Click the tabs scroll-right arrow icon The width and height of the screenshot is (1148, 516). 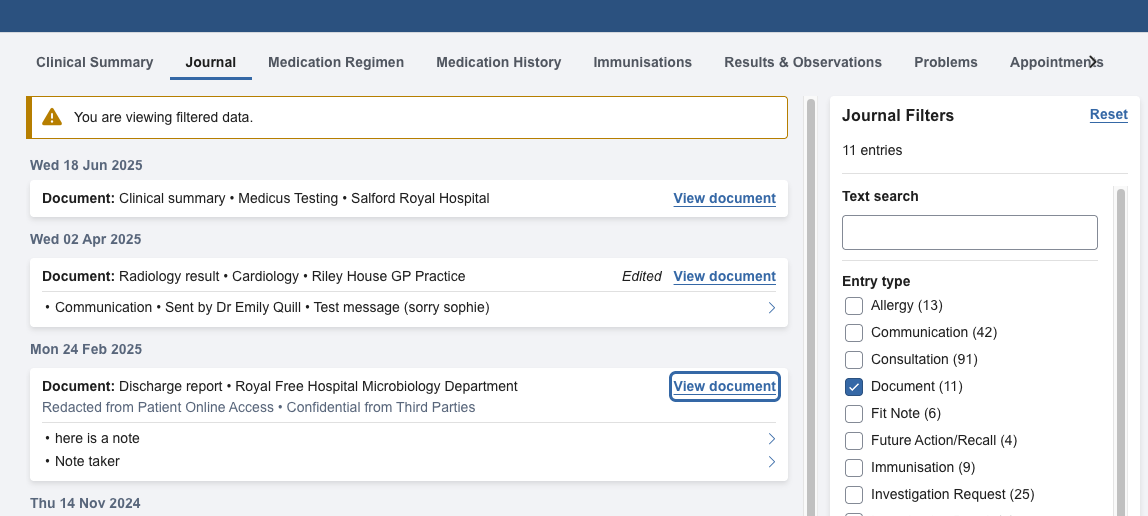(1093, 62)
